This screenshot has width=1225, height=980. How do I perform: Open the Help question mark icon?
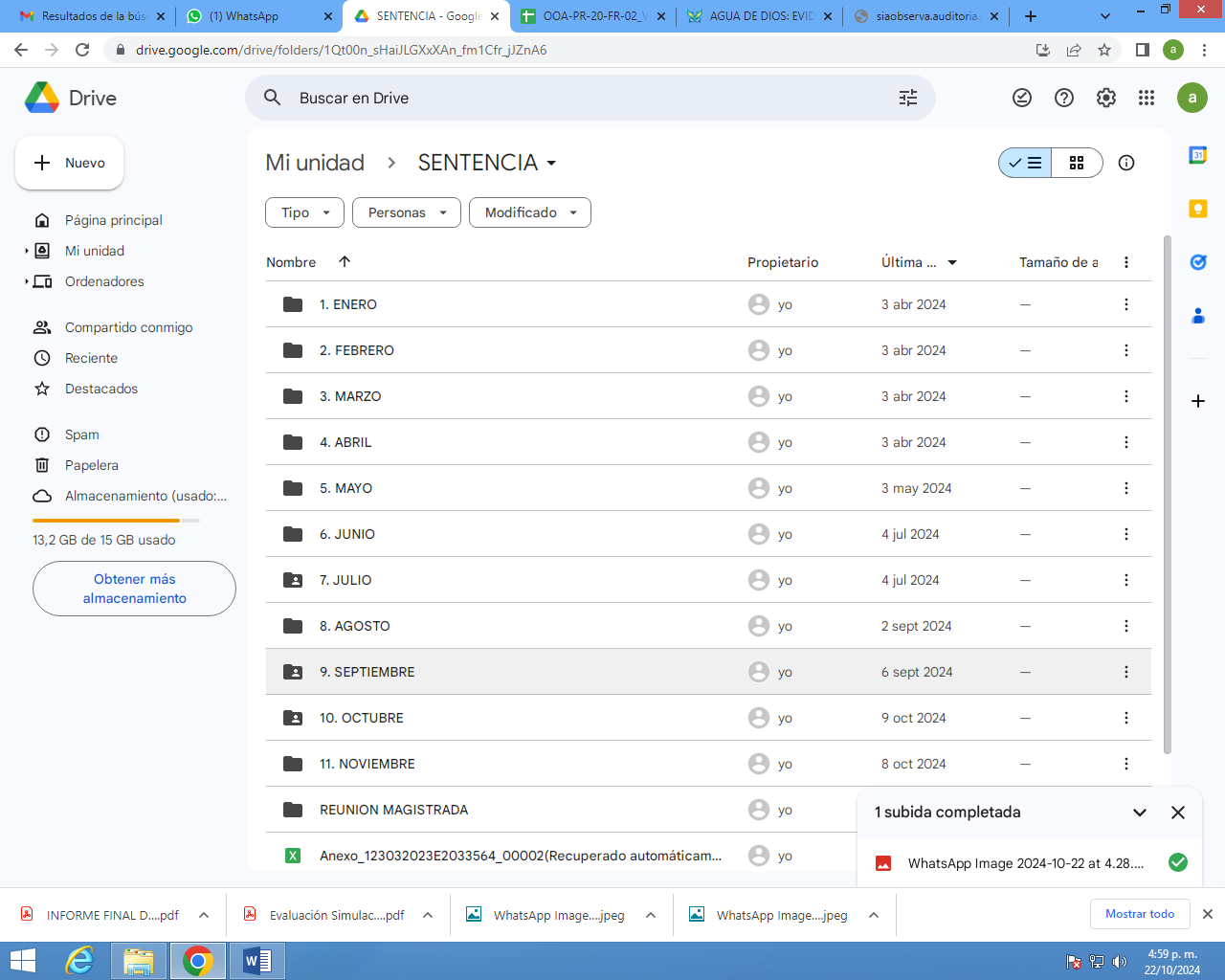(1063, 98)
